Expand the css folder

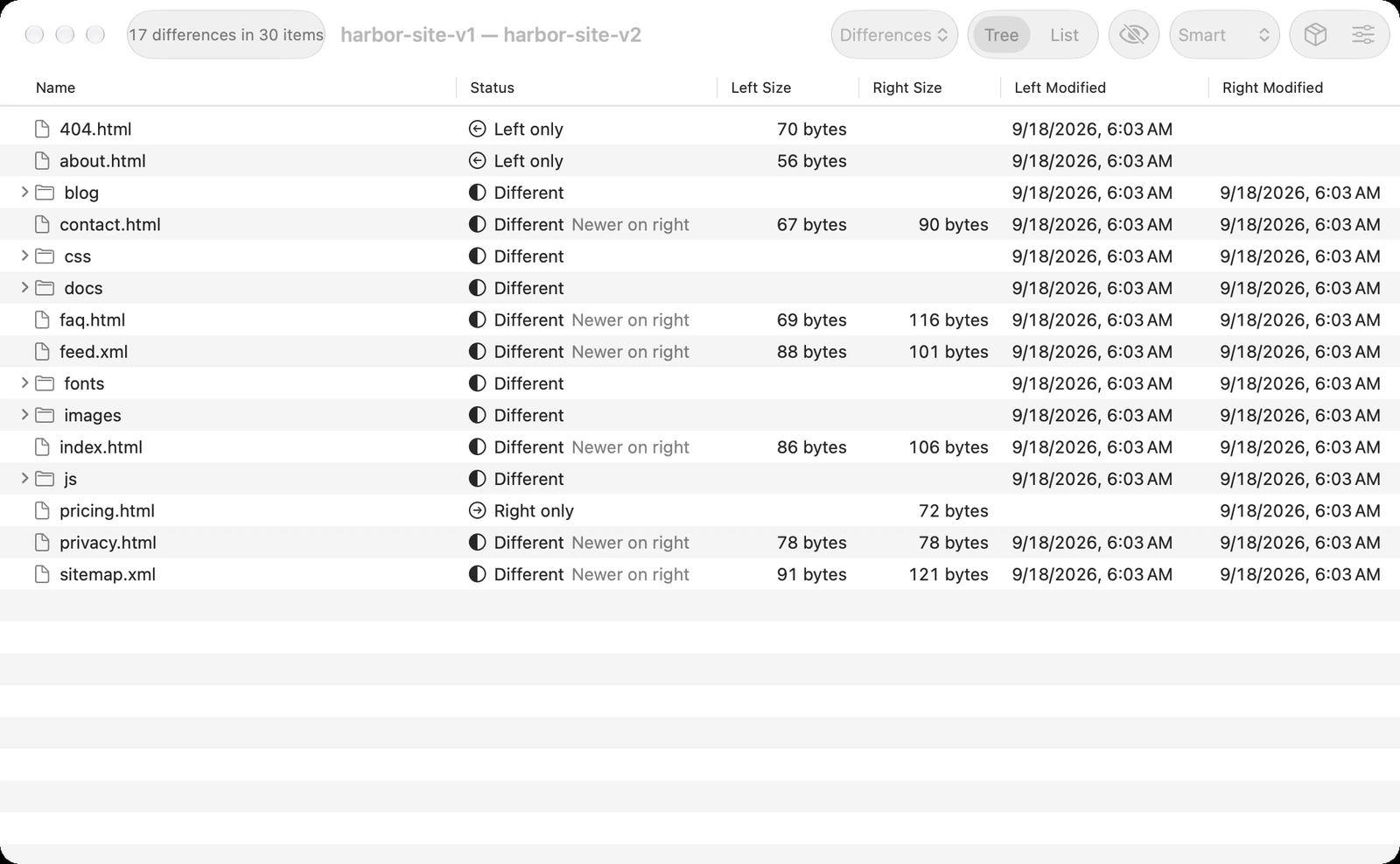(x=24, y=256)
